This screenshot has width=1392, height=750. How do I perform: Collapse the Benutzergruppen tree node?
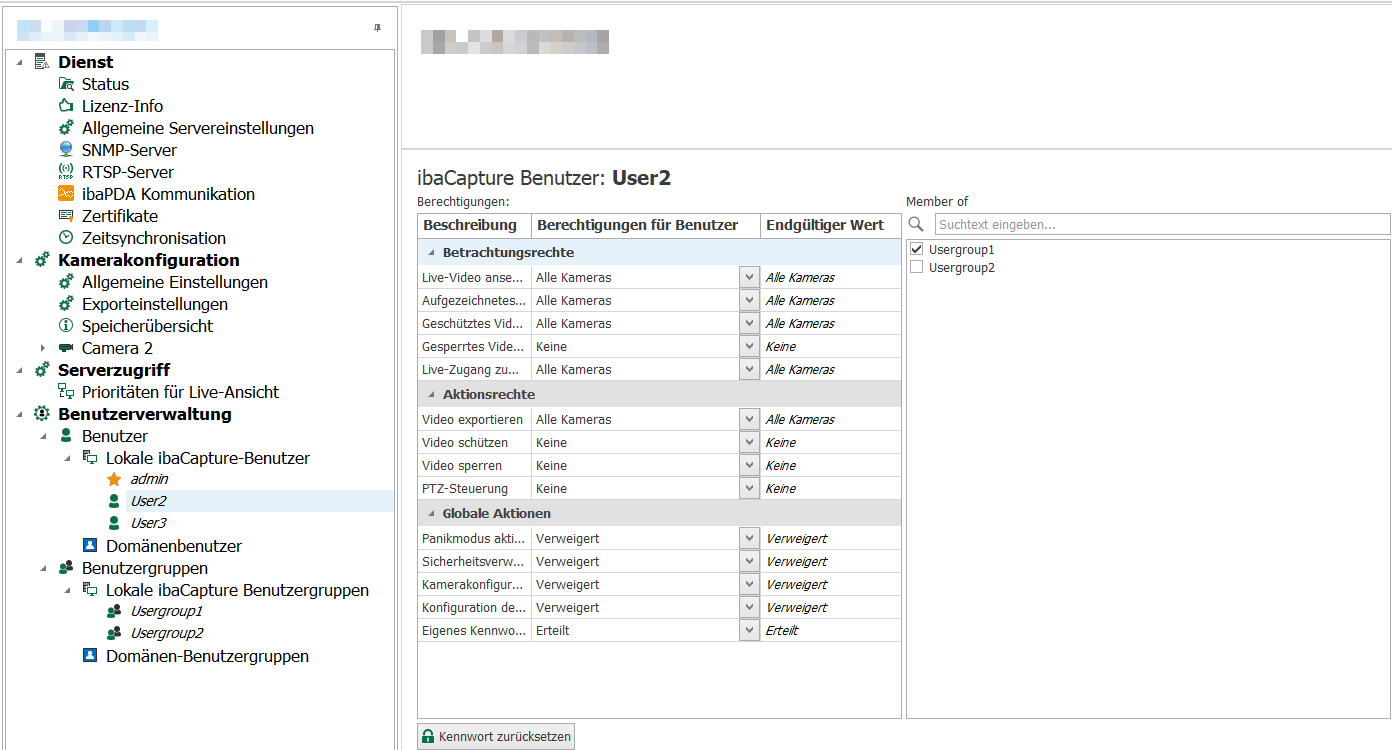click(x=43, y=568)
